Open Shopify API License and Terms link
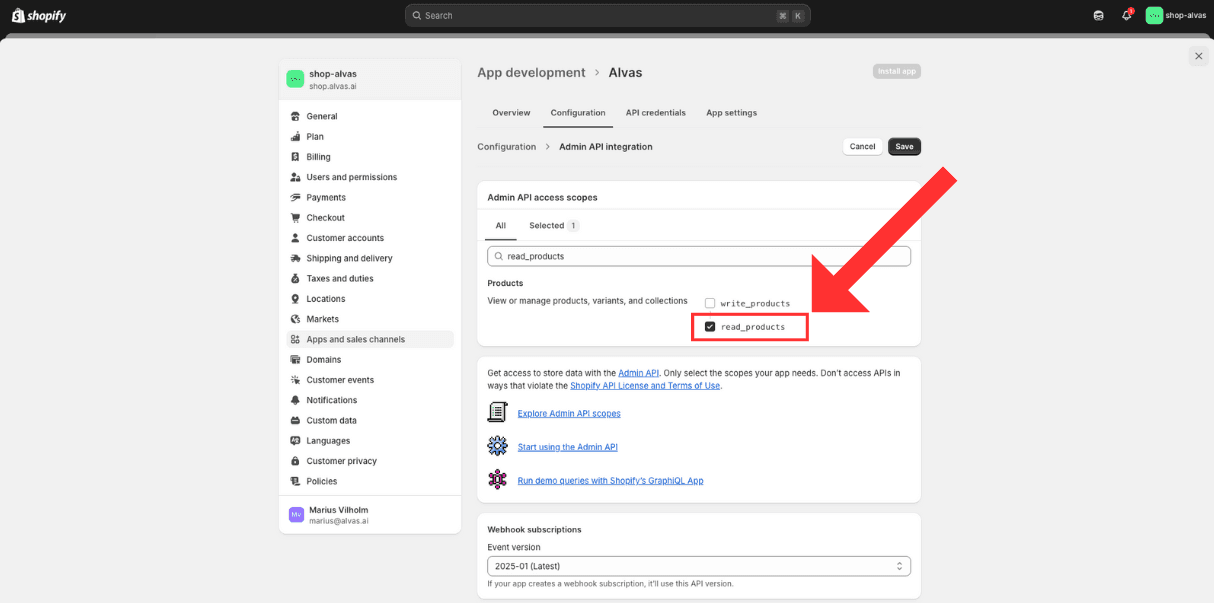Image resolution: width=1214 pixels, height=603 pixels. click(x=645, y=385)
